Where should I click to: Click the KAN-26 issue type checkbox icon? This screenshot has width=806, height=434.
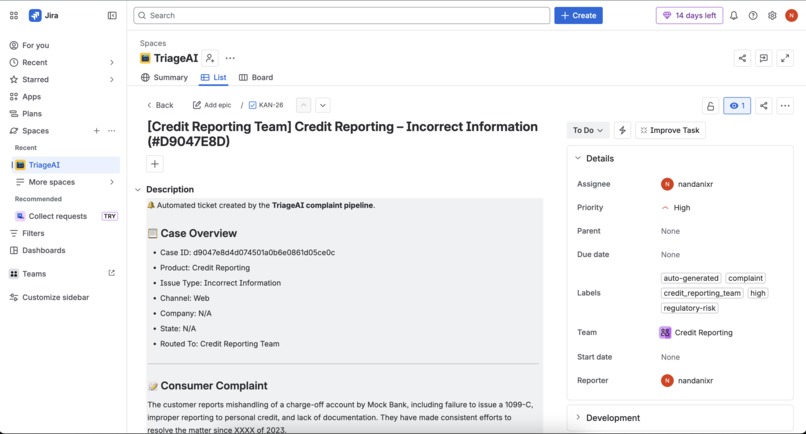[x=252, y=105]
